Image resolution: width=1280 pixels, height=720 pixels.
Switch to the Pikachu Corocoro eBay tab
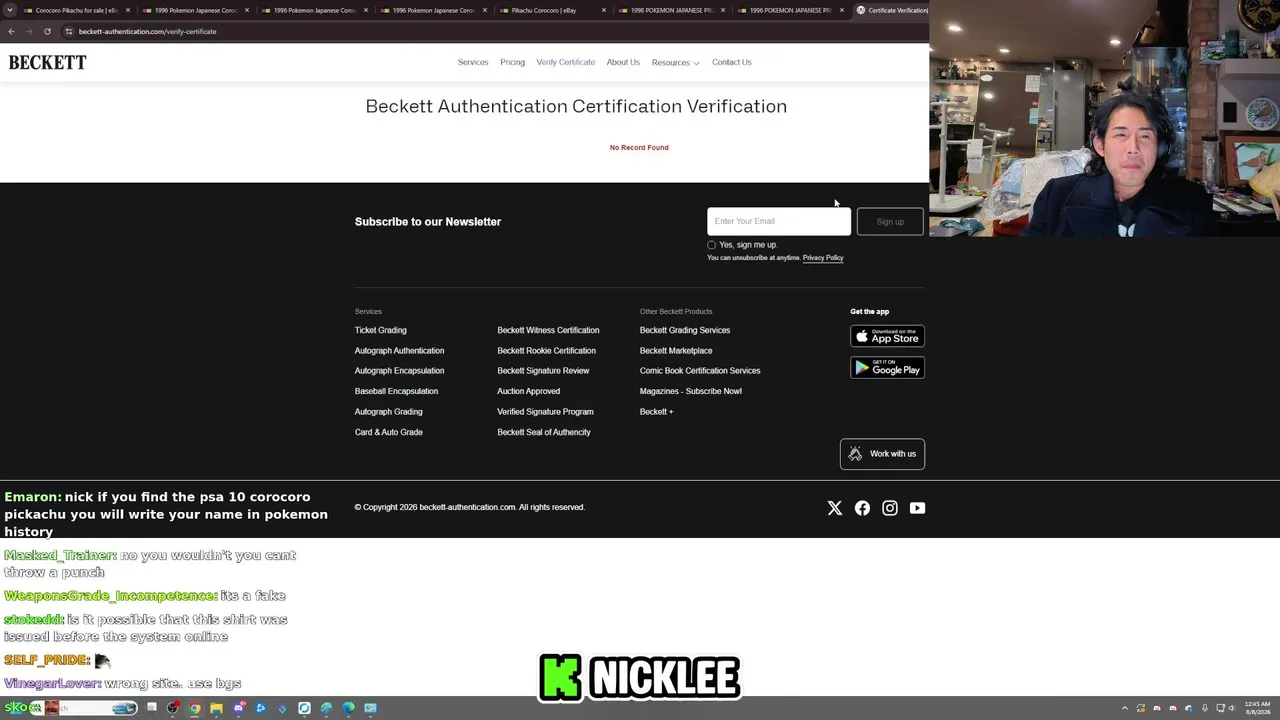551,10
